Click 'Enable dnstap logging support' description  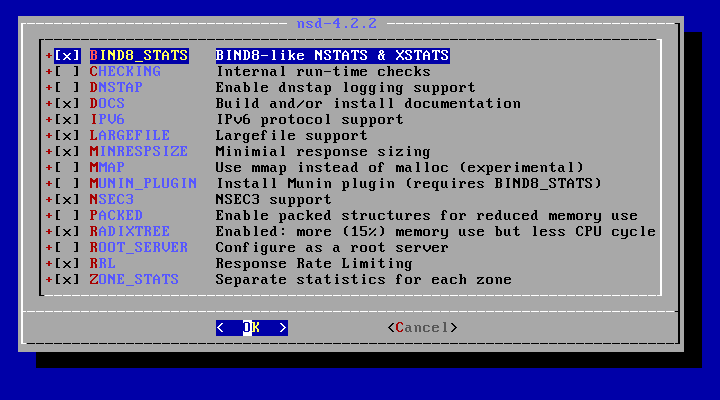point(346,87)
